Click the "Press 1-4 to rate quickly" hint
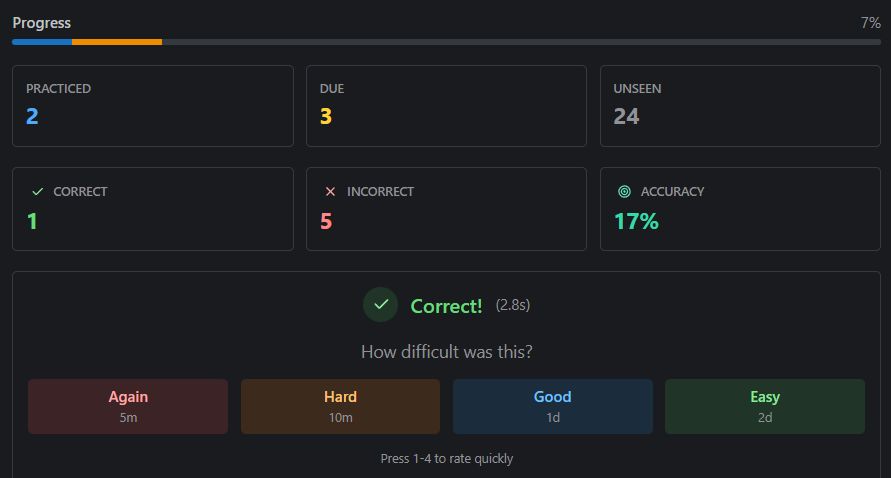This screenshot has width=891, height=478. pos(446,459)
